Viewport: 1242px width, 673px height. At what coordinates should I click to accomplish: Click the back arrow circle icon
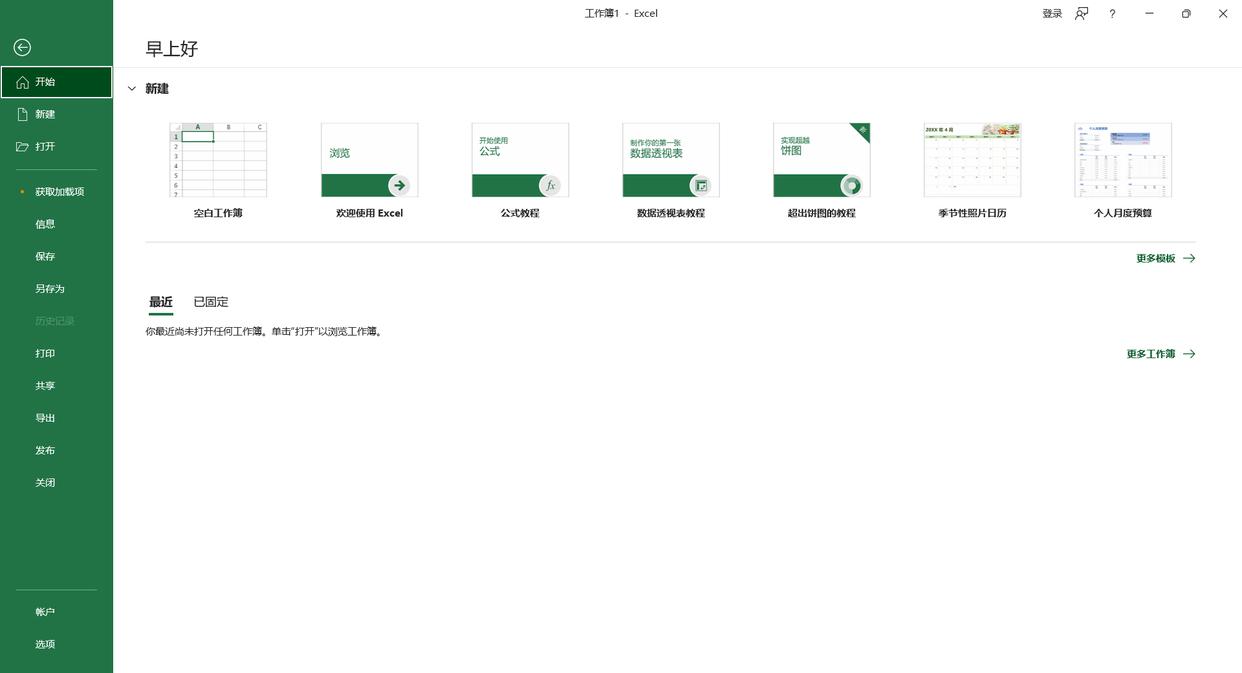22,47
